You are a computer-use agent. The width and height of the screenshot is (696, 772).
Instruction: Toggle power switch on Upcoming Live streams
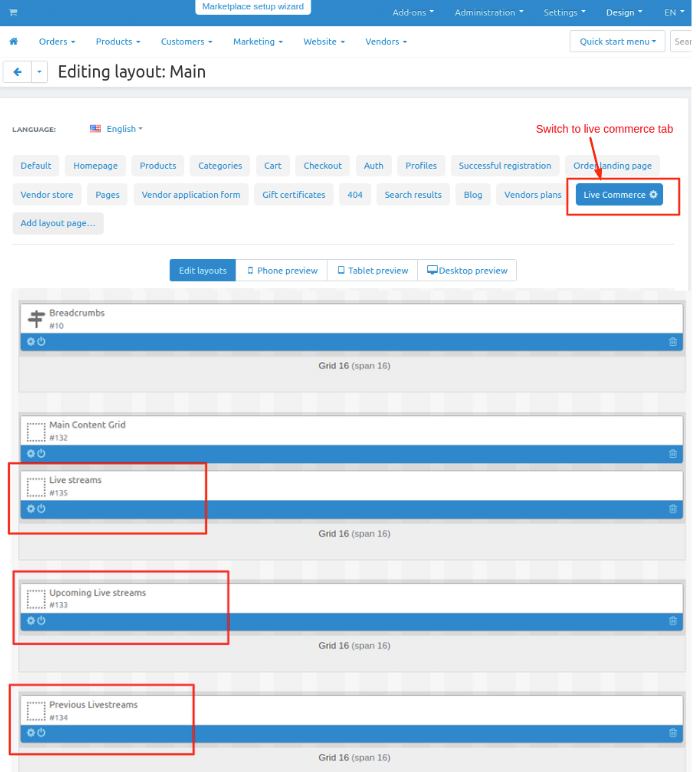(x=41, y=621)
